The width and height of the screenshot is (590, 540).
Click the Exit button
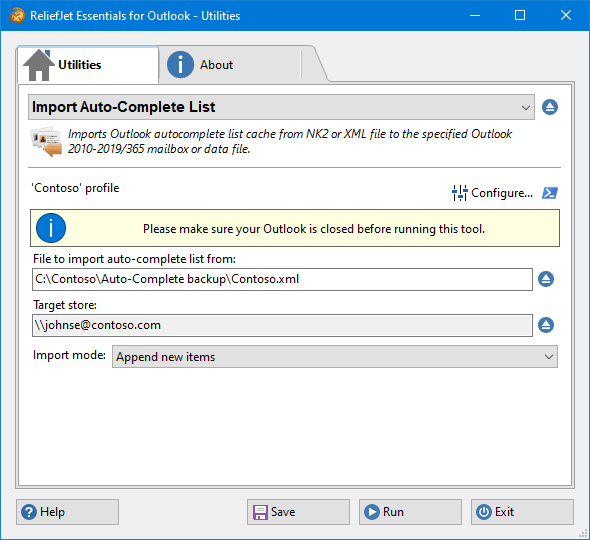pyautogui.click(x=522, y=512)
